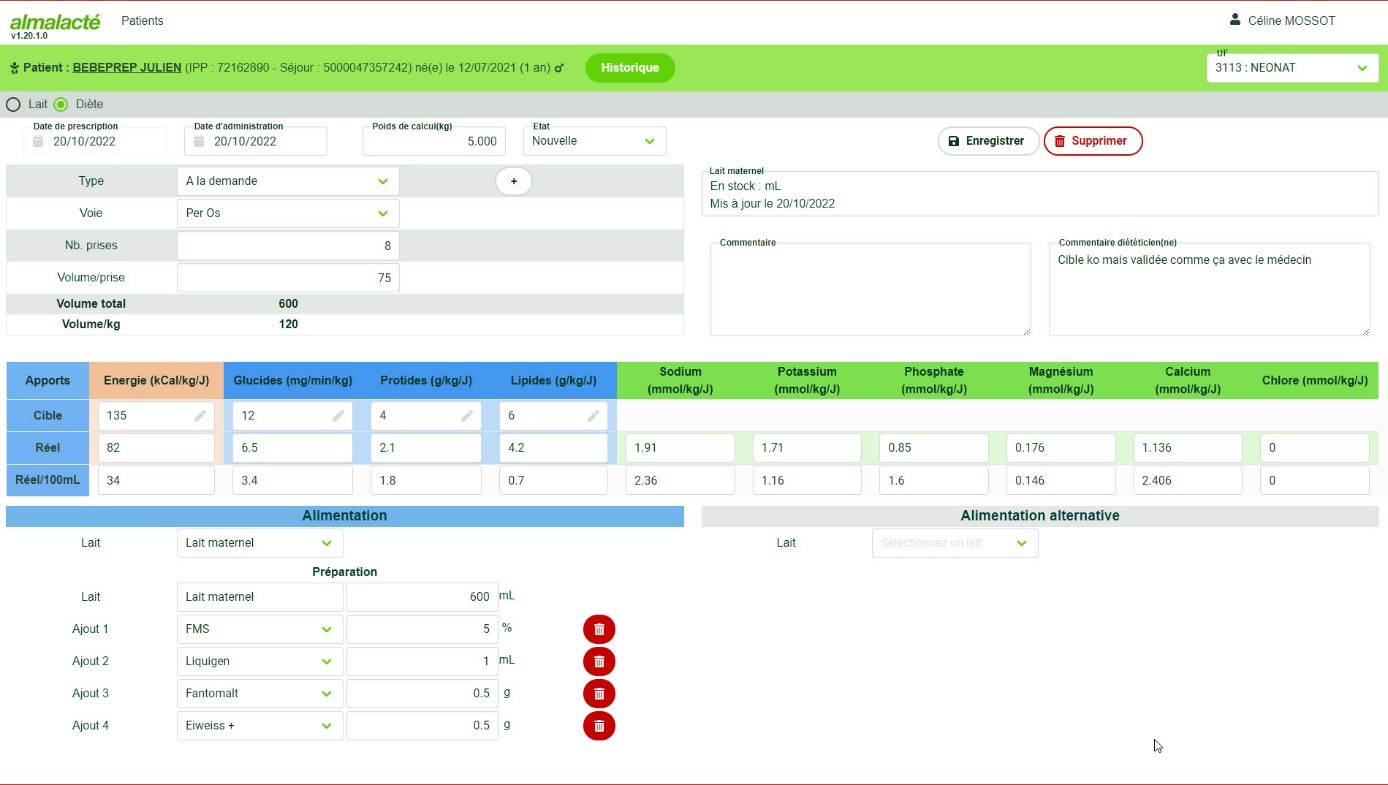Open the Voie Per Os dropdown

(288, 213)
